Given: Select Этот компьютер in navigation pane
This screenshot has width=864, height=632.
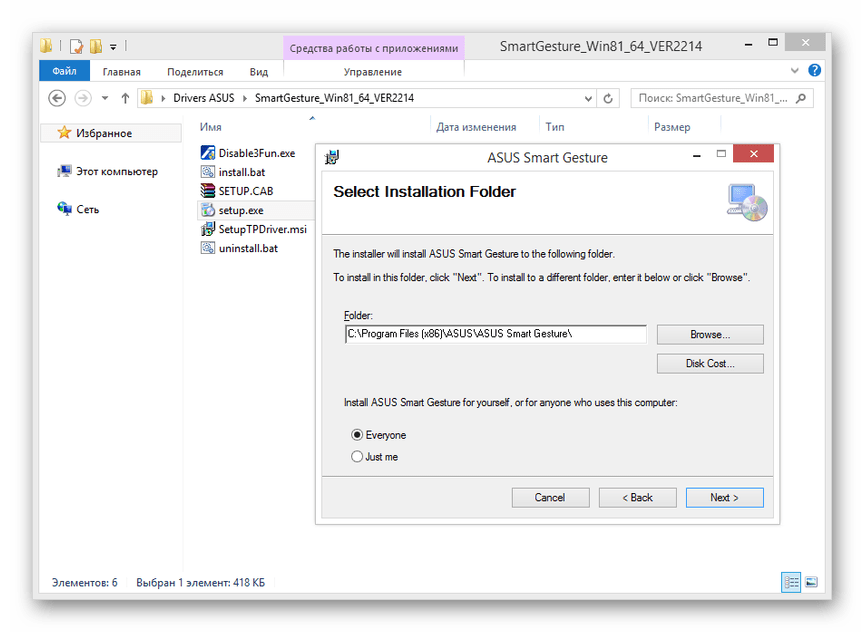Looking at the screenshot, I should [65, 171].
